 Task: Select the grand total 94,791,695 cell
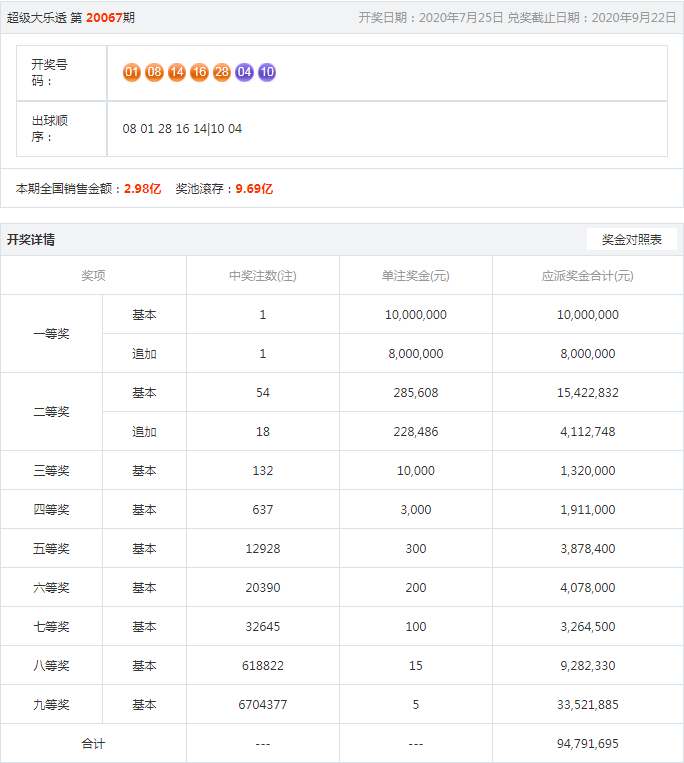point(587,744)
